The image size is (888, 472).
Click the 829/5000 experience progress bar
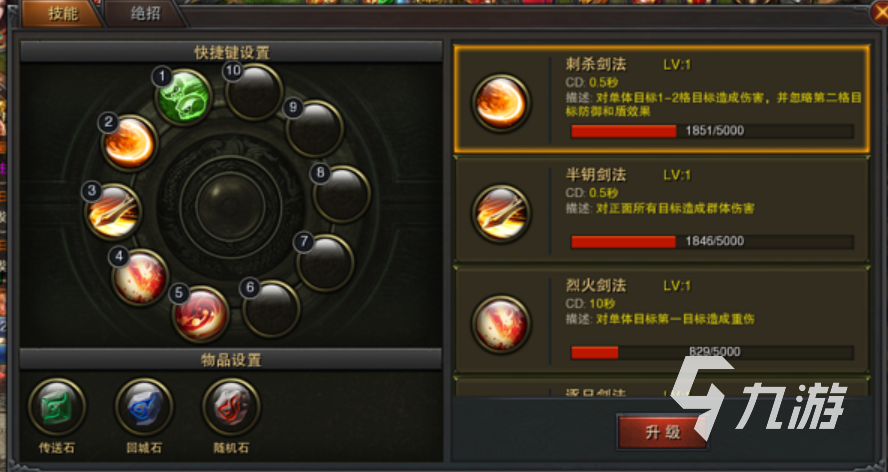(712, 352)
